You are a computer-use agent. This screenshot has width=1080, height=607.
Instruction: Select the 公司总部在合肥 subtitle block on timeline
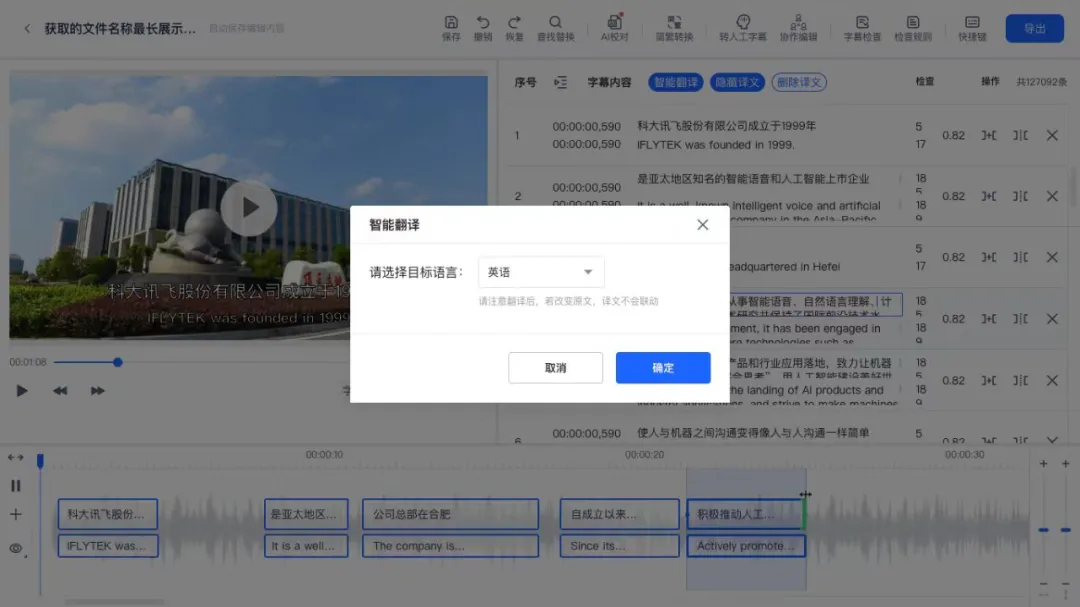point(450,514)
